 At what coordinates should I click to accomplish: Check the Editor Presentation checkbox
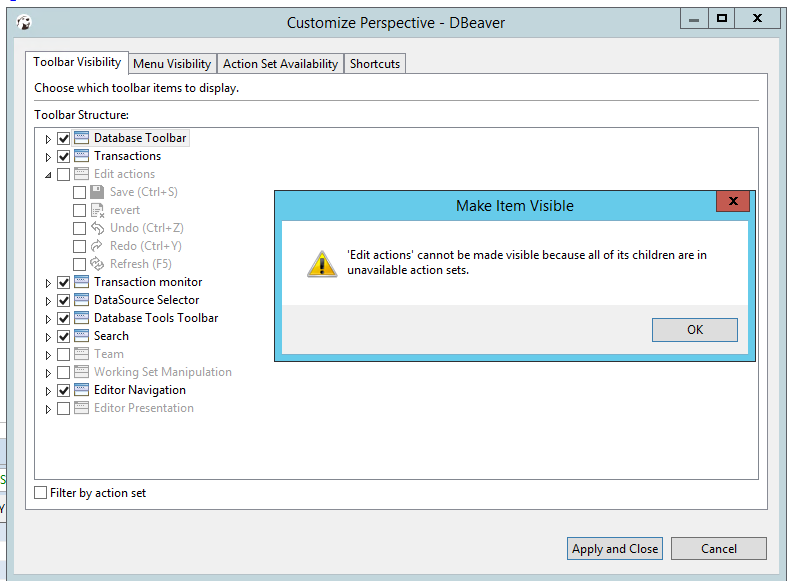[x=63, y=409]
